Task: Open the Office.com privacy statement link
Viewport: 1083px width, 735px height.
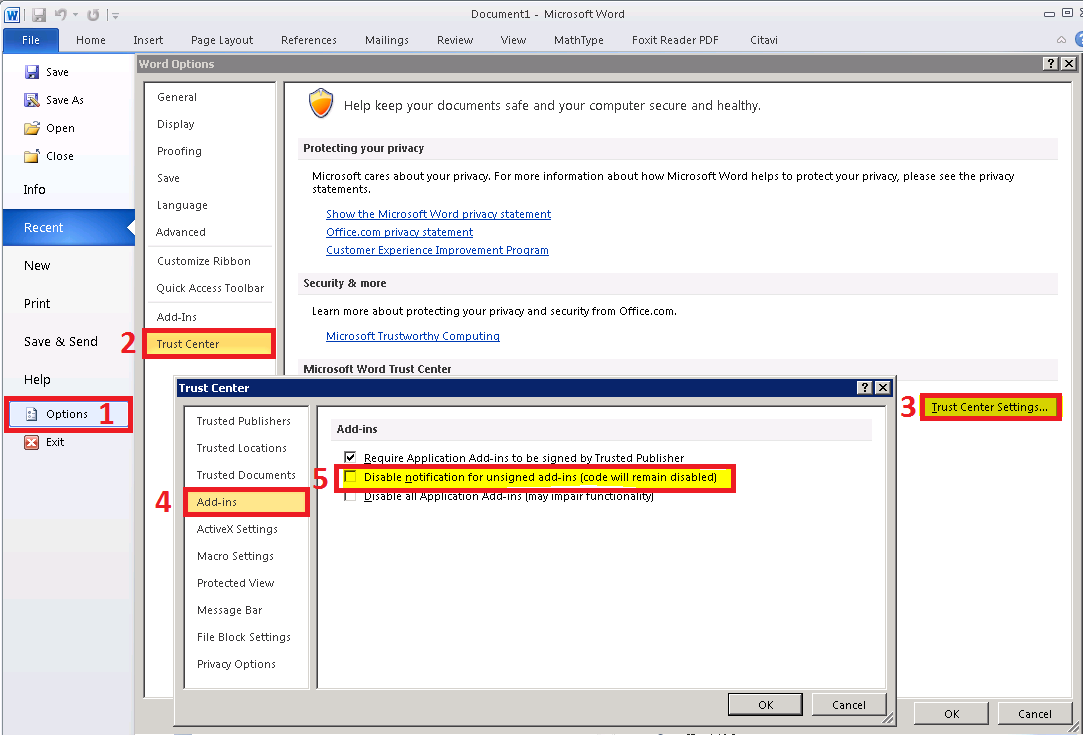Action: click(399, 232)
